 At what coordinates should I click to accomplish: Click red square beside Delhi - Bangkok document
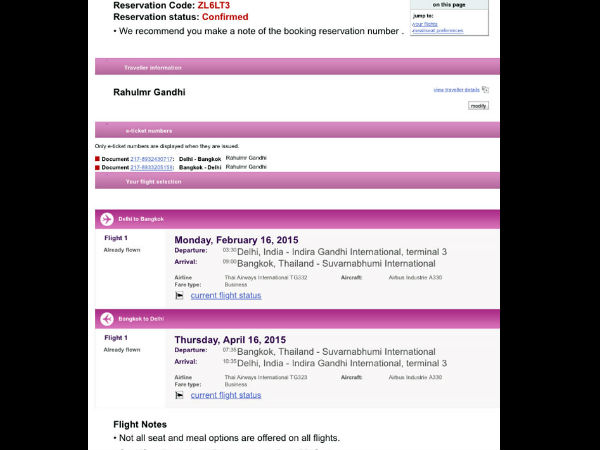[98, 159]
